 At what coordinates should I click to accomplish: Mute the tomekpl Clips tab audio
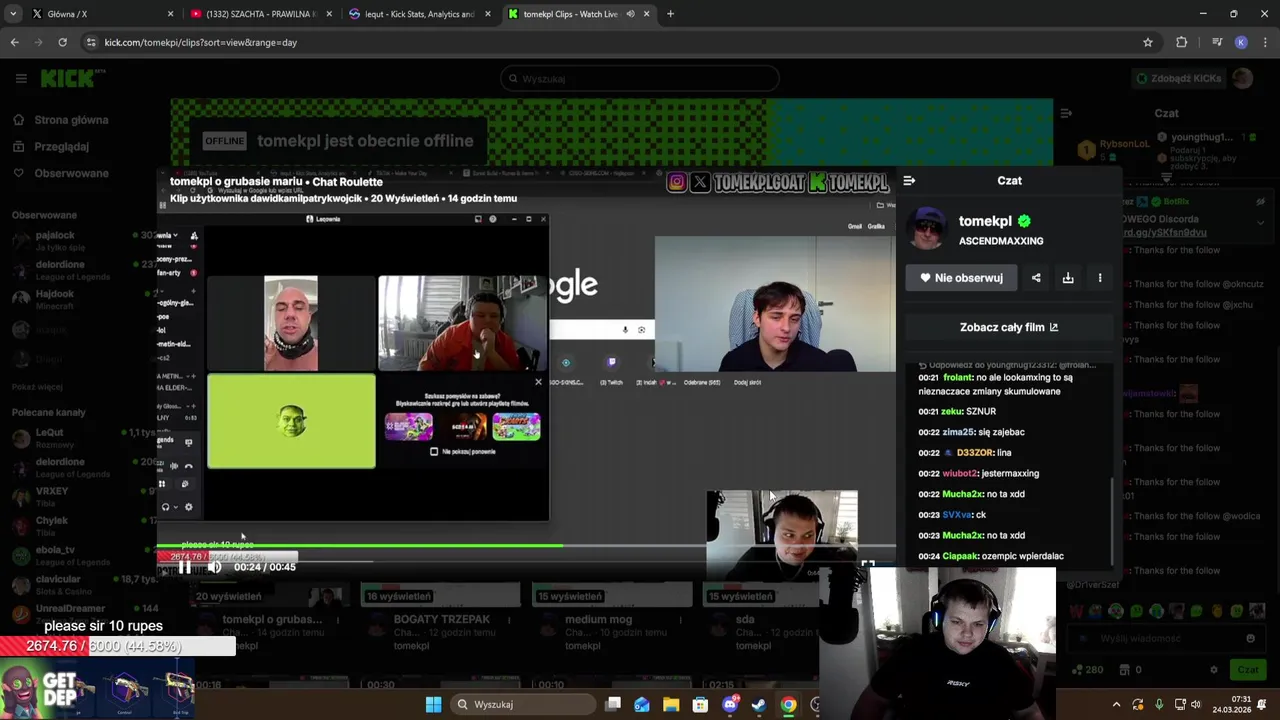point(630,14)
